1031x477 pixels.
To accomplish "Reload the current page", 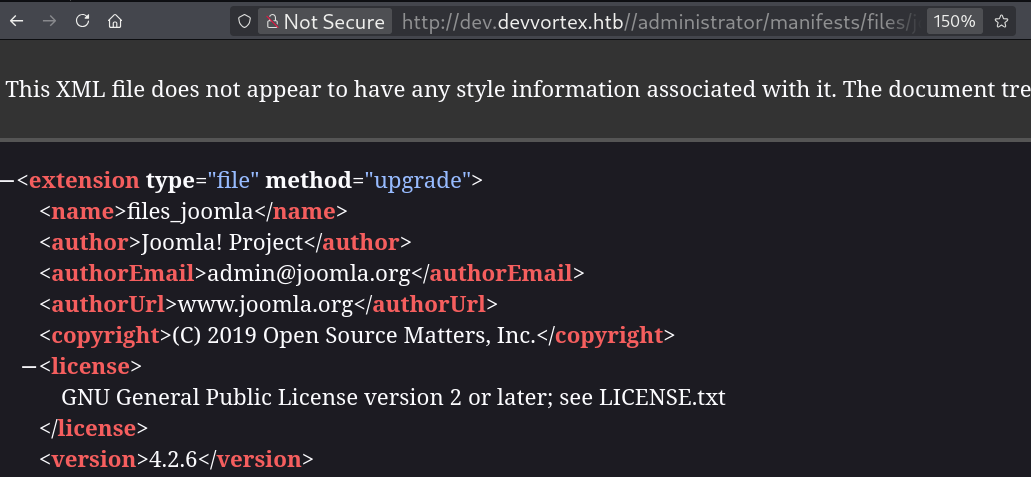I will 82,21.
